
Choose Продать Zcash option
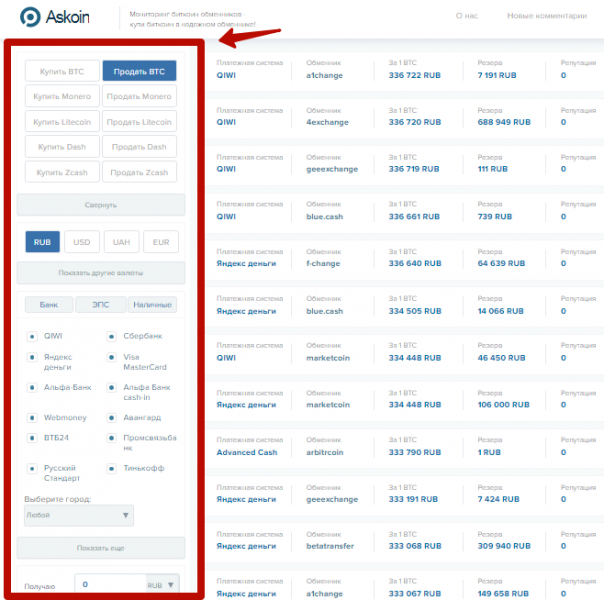pyautogui.click(x=139, y=172)
